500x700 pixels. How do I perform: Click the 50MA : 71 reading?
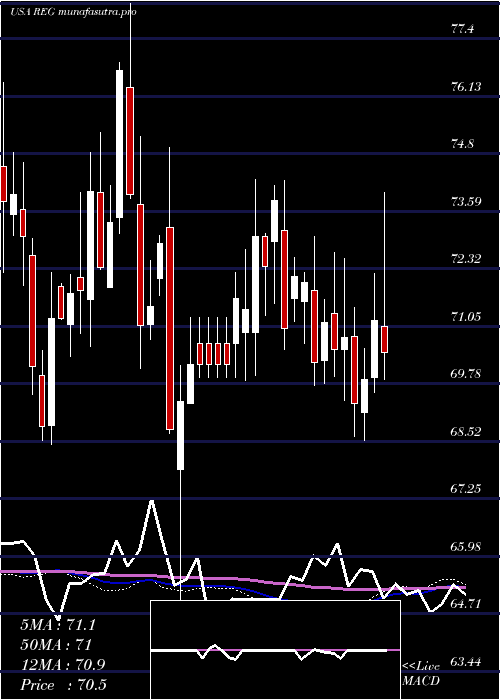click(x=56, y=645)
